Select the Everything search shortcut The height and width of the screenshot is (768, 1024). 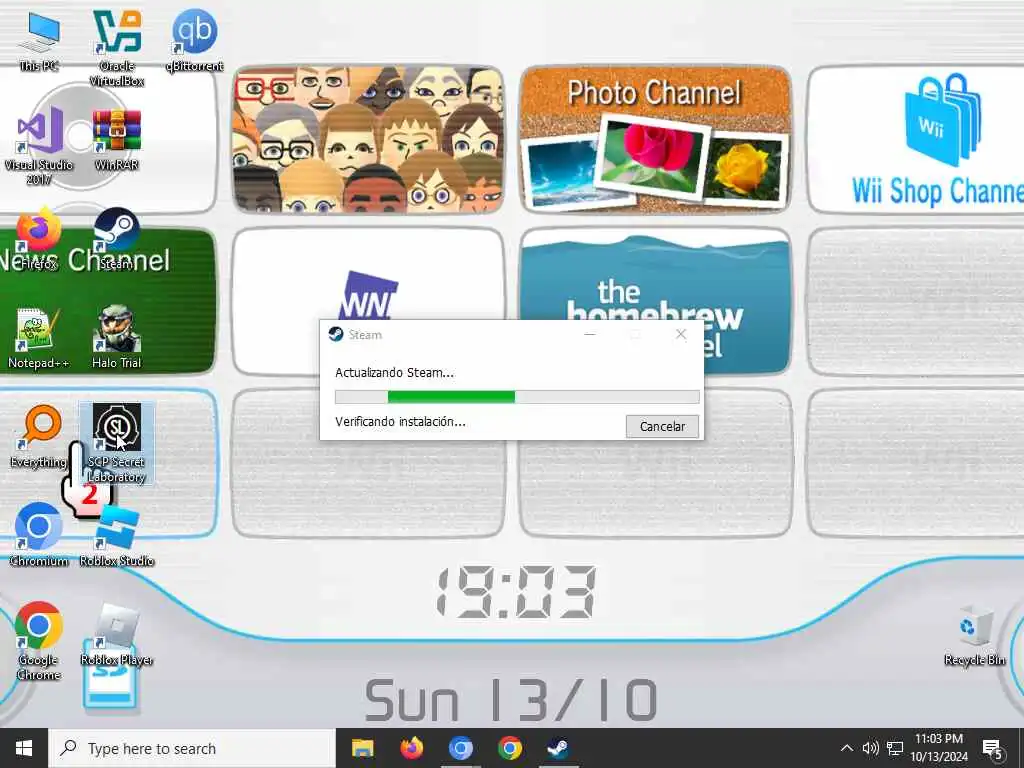coord(39,436)
